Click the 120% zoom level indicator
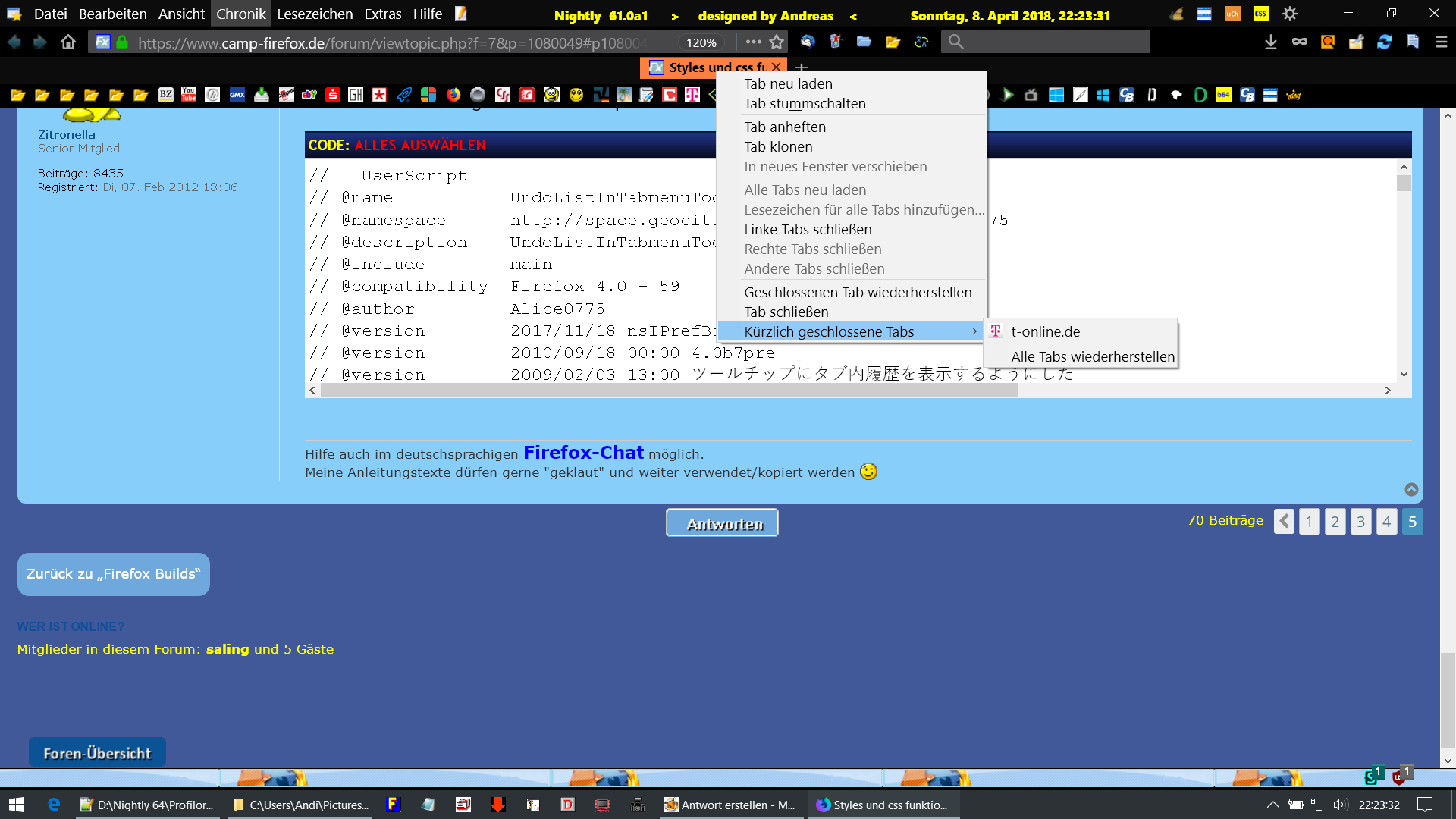The image size is (1456, 819). [x=701, y=43]
